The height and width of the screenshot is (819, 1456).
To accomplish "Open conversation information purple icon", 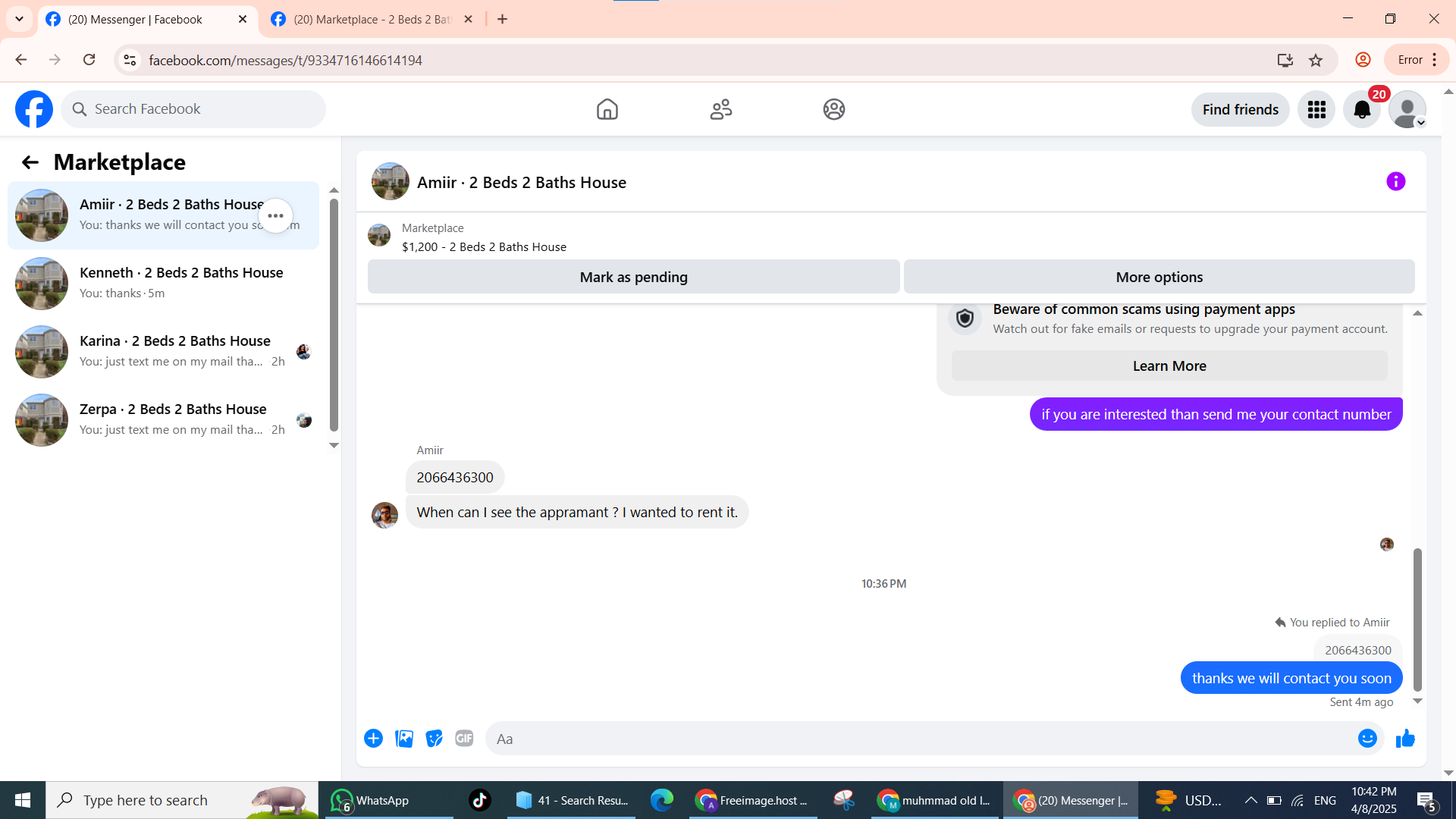I will tap(1395, 182).
